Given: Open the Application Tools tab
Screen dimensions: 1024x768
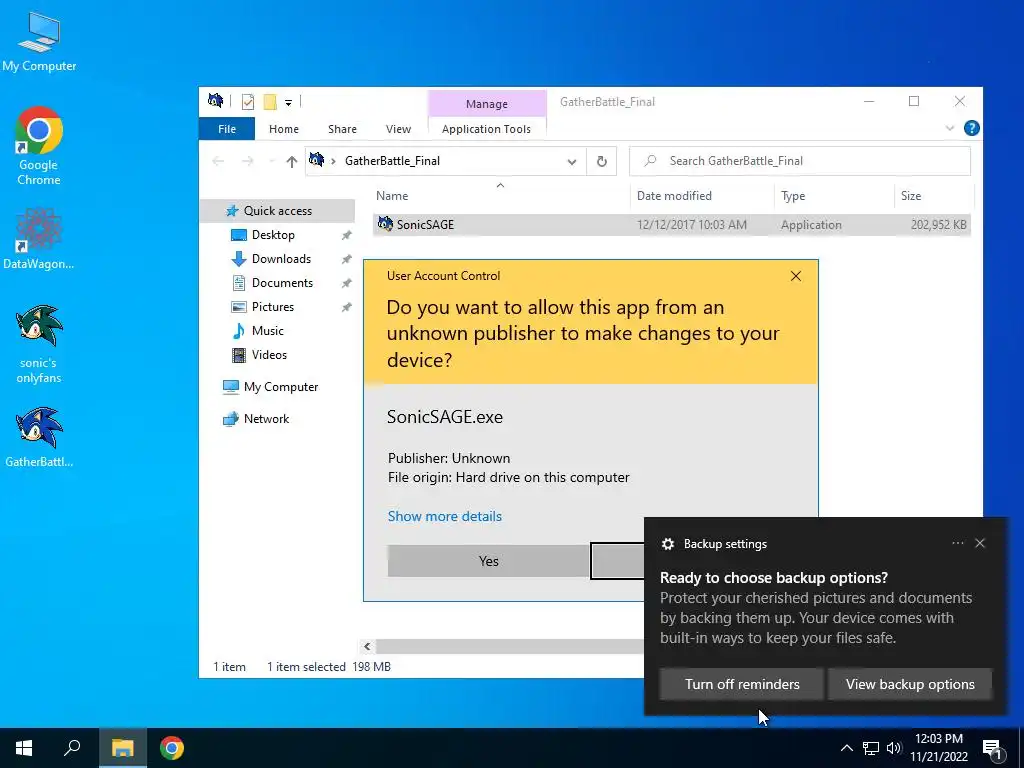Looking at the screenshot, I should pos(487,129).
